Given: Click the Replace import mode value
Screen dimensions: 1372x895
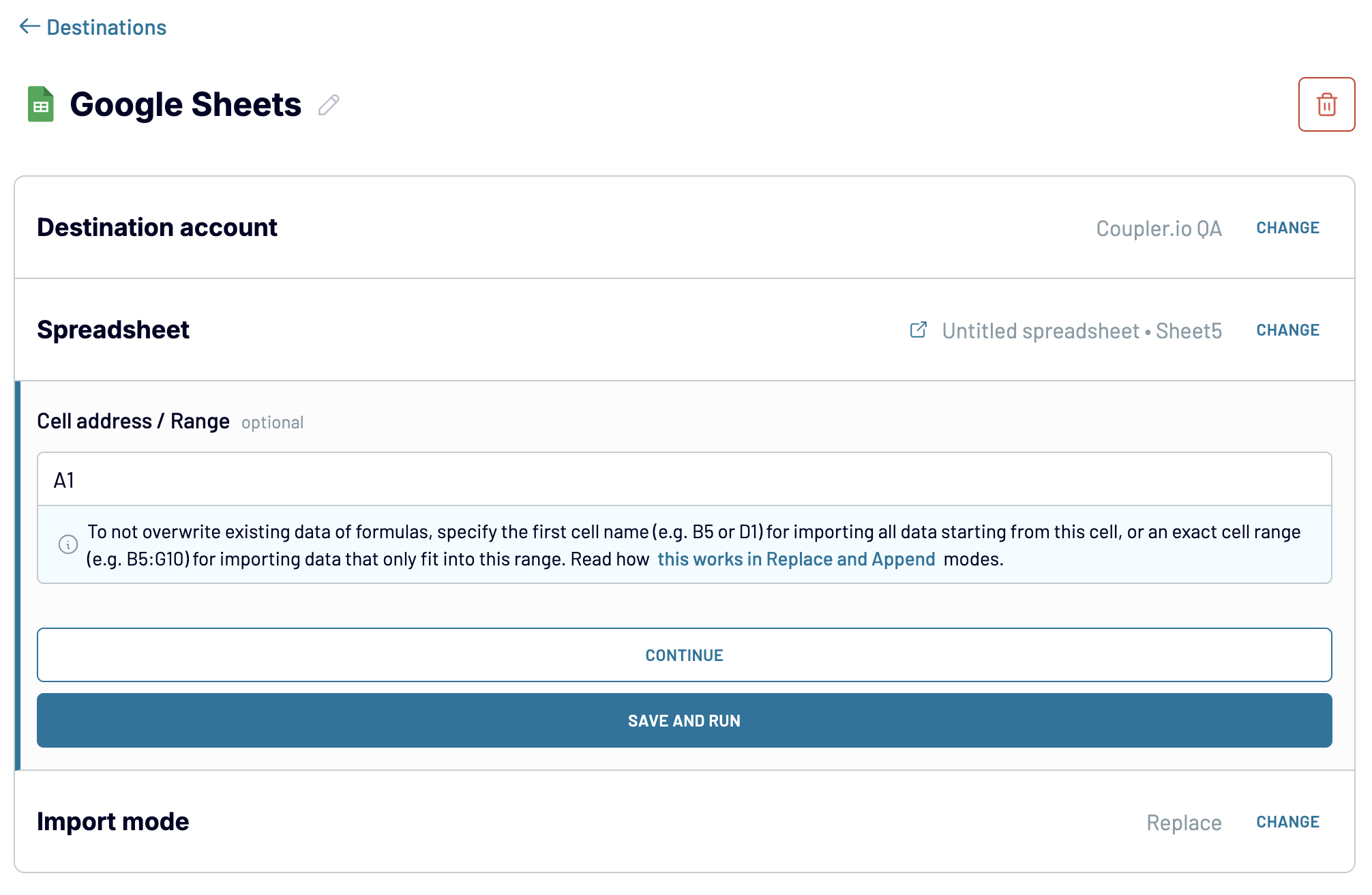Looking at the screenshot, I should tap(1184, 823).
